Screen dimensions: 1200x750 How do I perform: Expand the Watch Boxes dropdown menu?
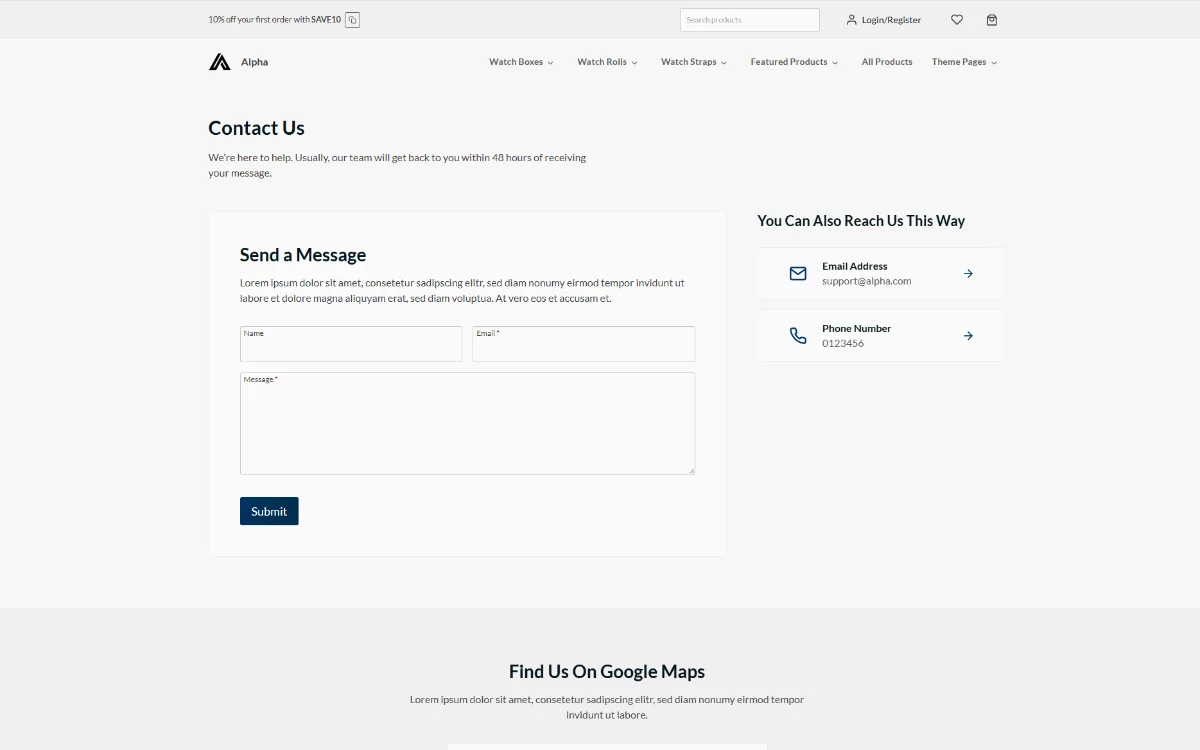click(x=521, y=62)
